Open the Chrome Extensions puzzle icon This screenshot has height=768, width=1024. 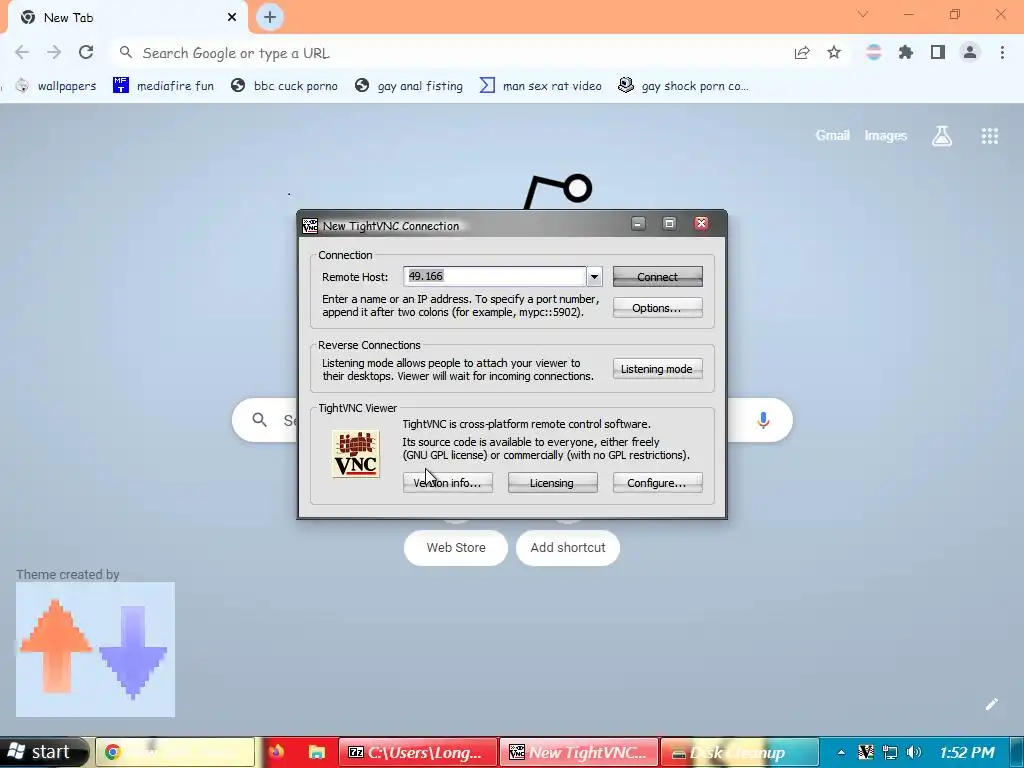(x=905, y=52)
